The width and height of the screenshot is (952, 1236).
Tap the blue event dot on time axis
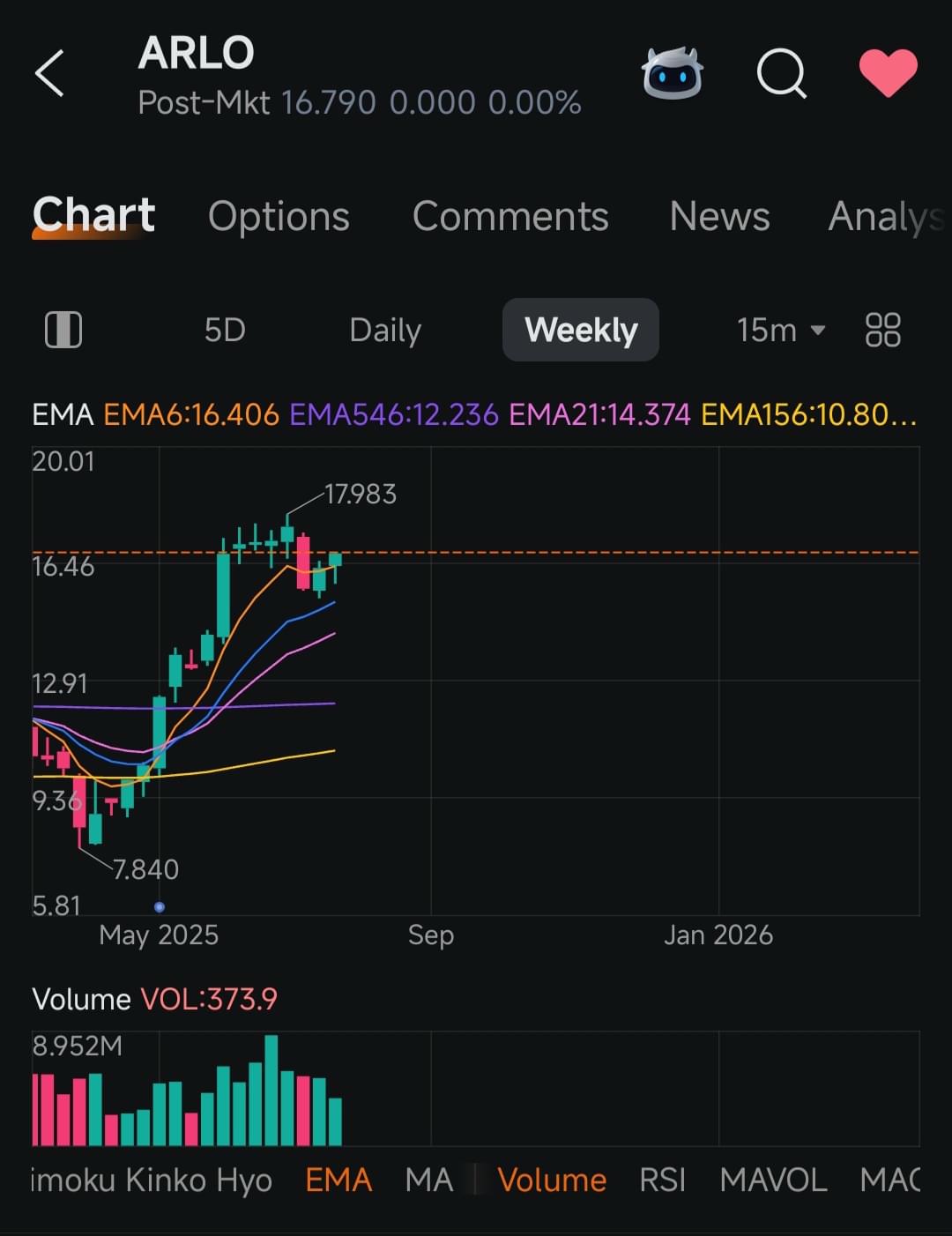pyautogui.click(x=159, y=906)
